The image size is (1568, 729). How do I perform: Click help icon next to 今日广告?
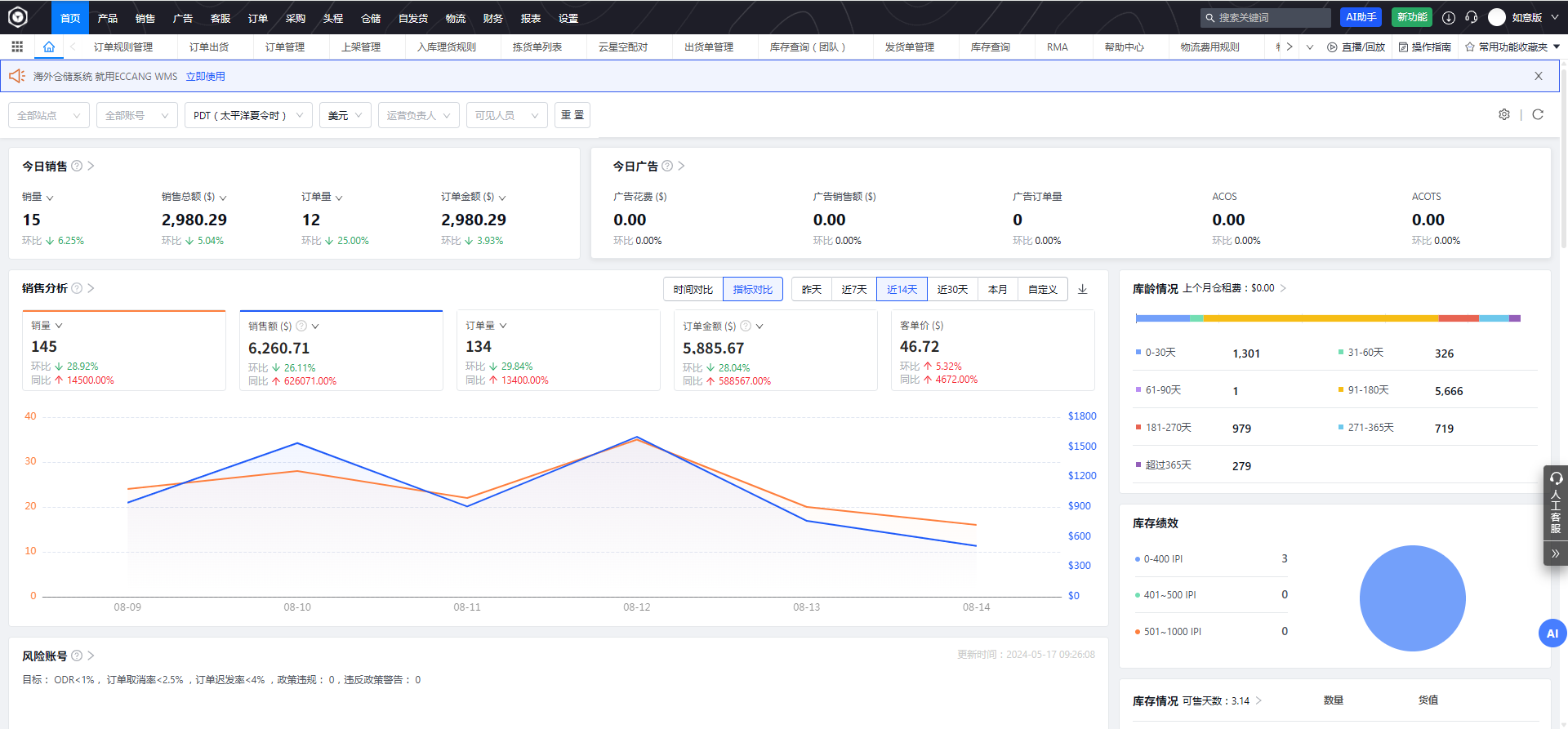pos(667,166)
